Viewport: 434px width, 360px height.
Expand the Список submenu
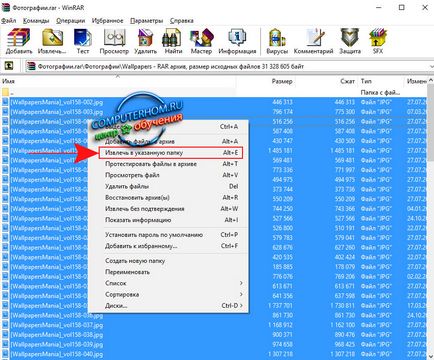[168, 283]
